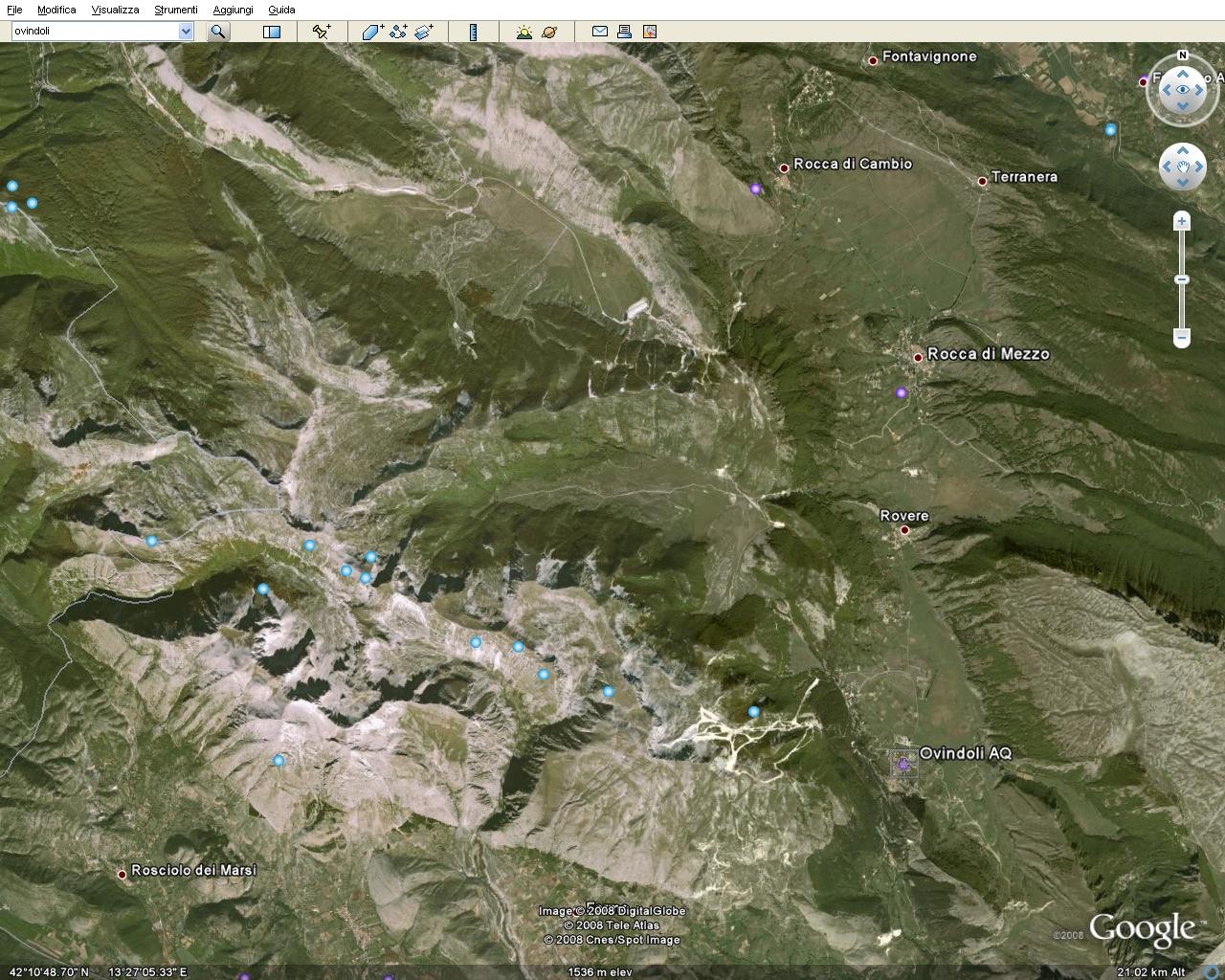
Task: Toggle the sidebar panel visibility
Action: pos(272,32)
